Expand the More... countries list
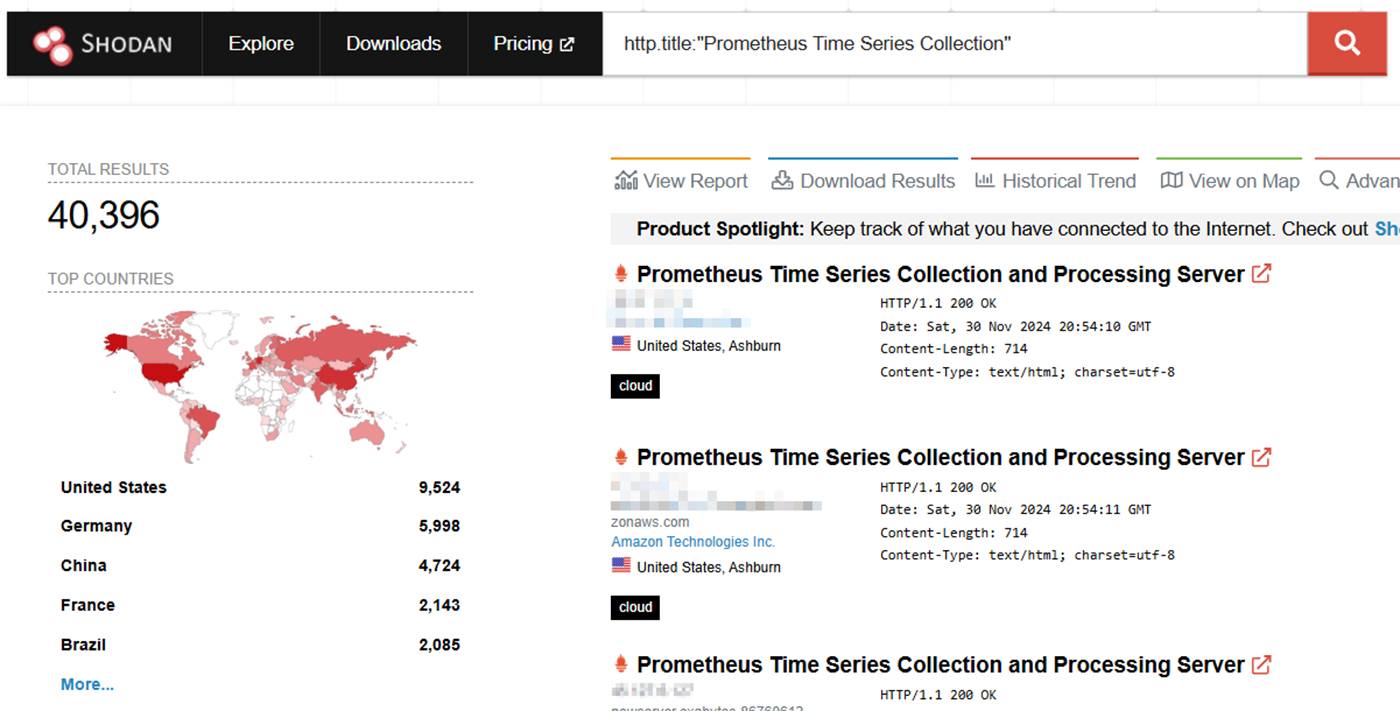 coord(87,685)
